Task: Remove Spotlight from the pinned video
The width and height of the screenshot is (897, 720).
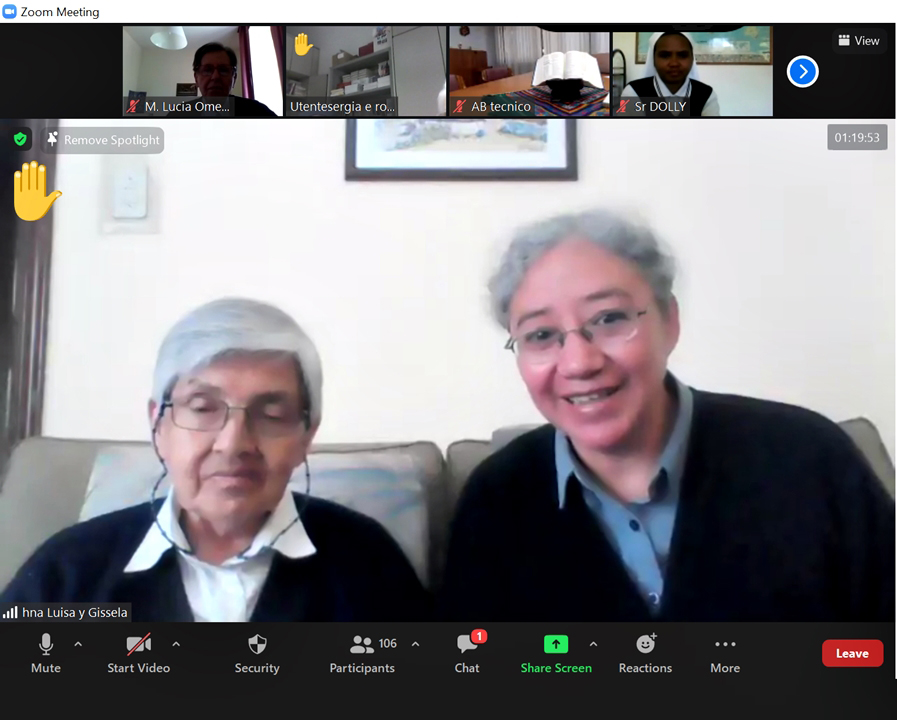Action: (x=103, y=140)
